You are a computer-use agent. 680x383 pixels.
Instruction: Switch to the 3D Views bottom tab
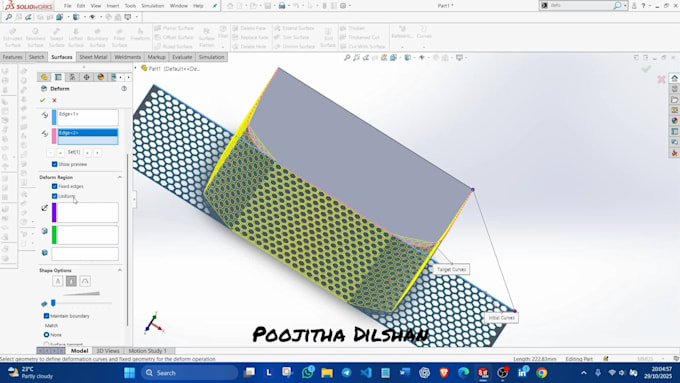click(108, 350)
